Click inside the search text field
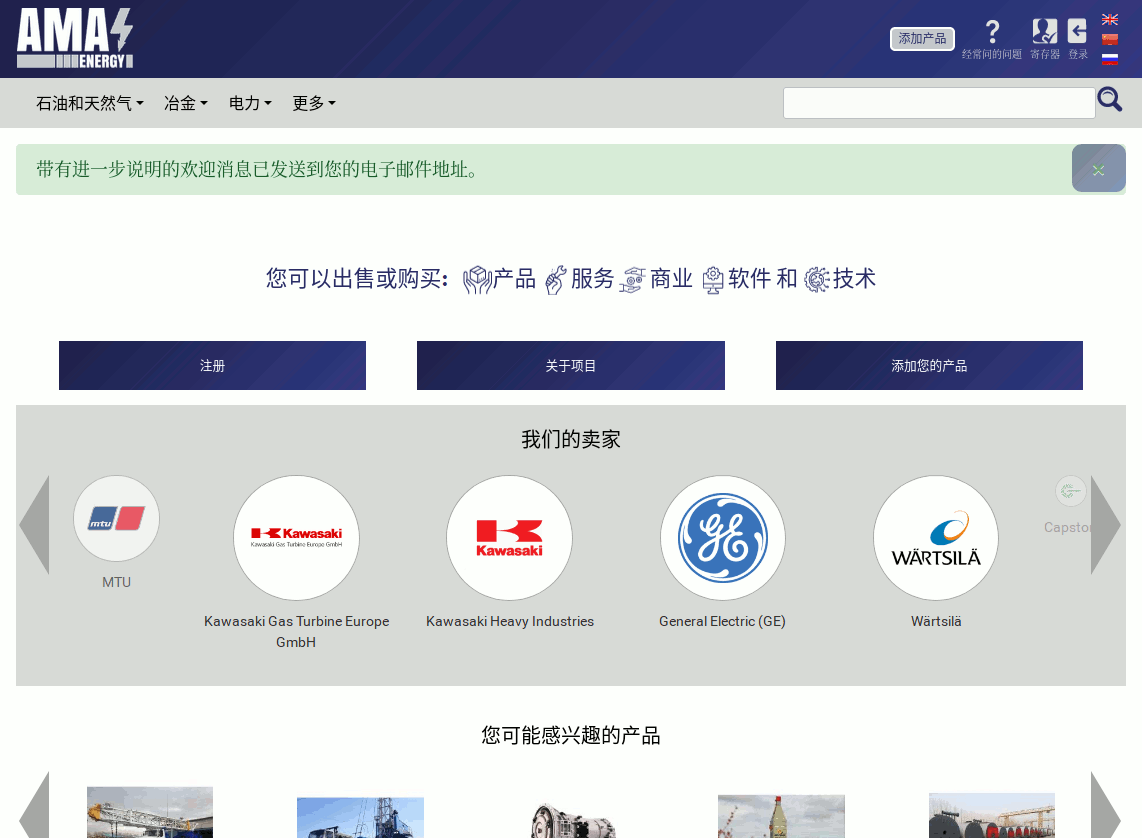Image resolution: width=1142 pixels, height=838 pixels. pos(938,103)
